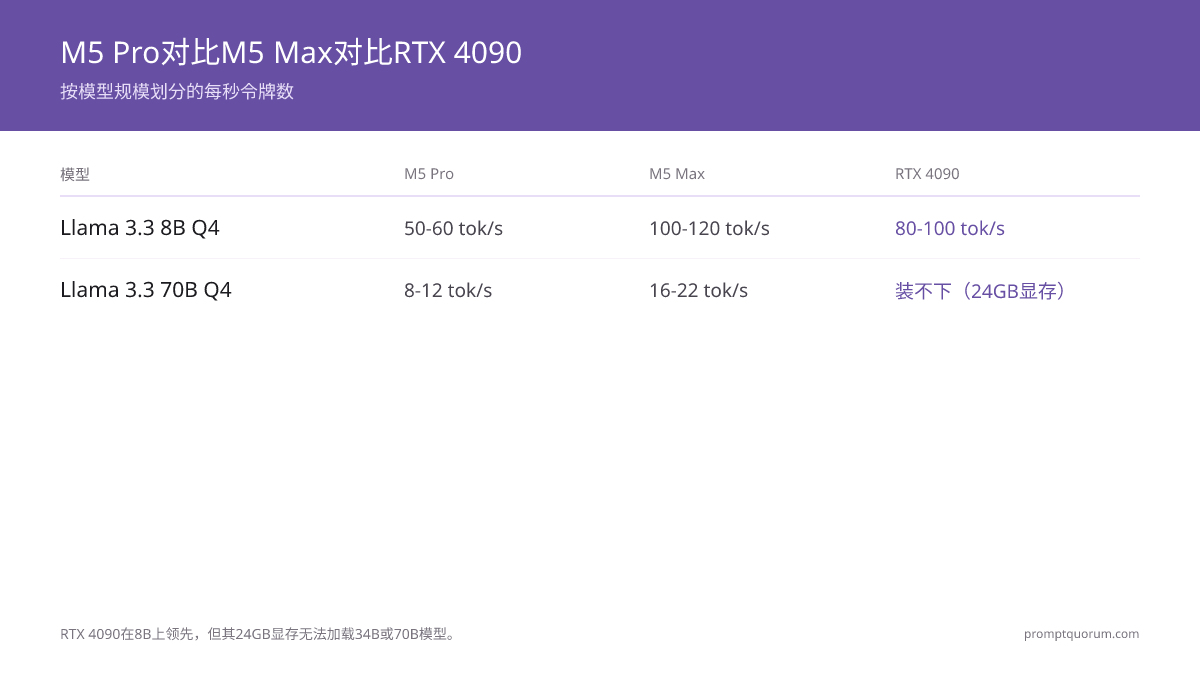Click the "8-12 tok/s" cell
The image size is (1200, 675).
pyautogui.click(x=448, y=290)
